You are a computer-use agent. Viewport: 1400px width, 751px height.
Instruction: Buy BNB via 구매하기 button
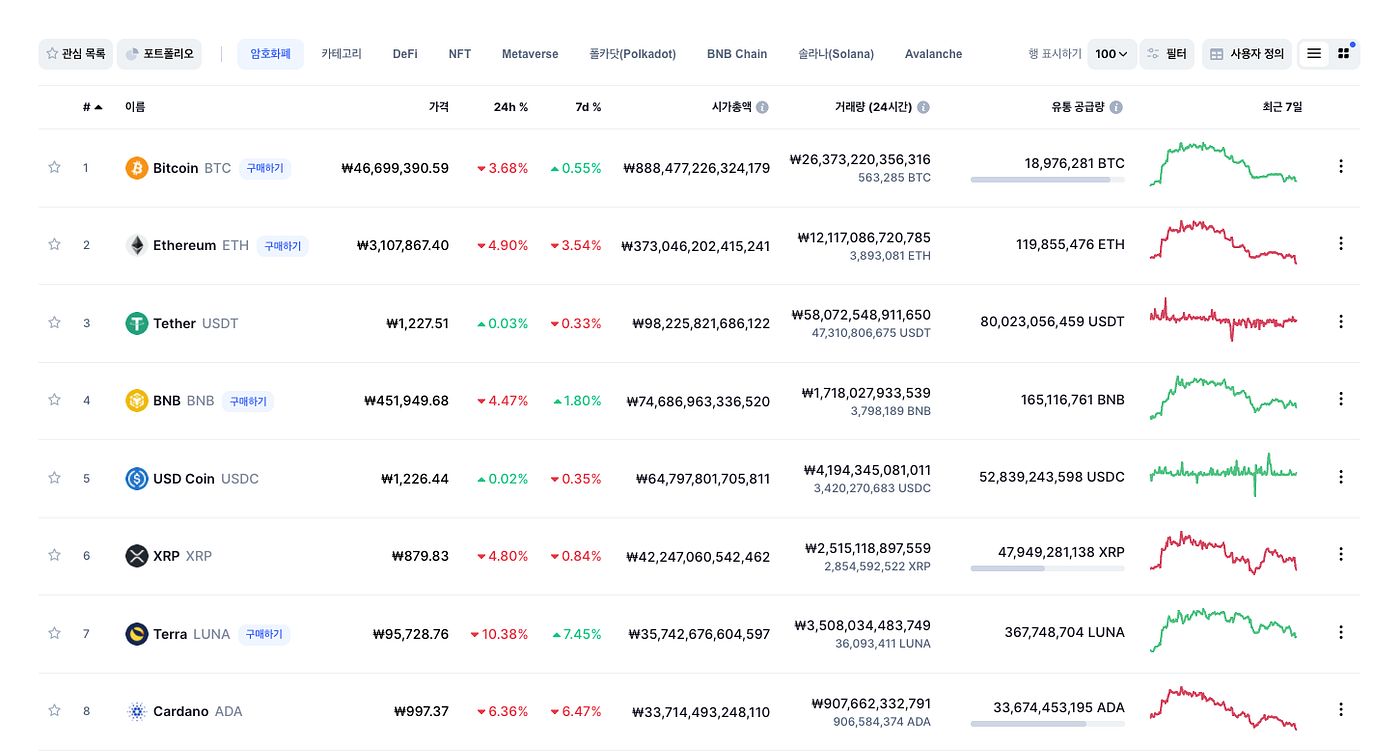point(248,401)
